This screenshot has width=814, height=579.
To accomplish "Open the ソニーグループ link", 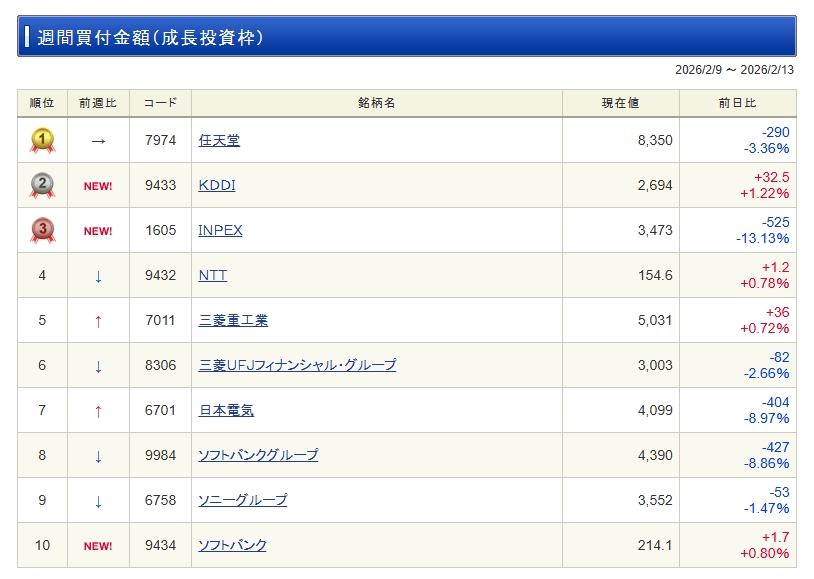I will [243, 501].
